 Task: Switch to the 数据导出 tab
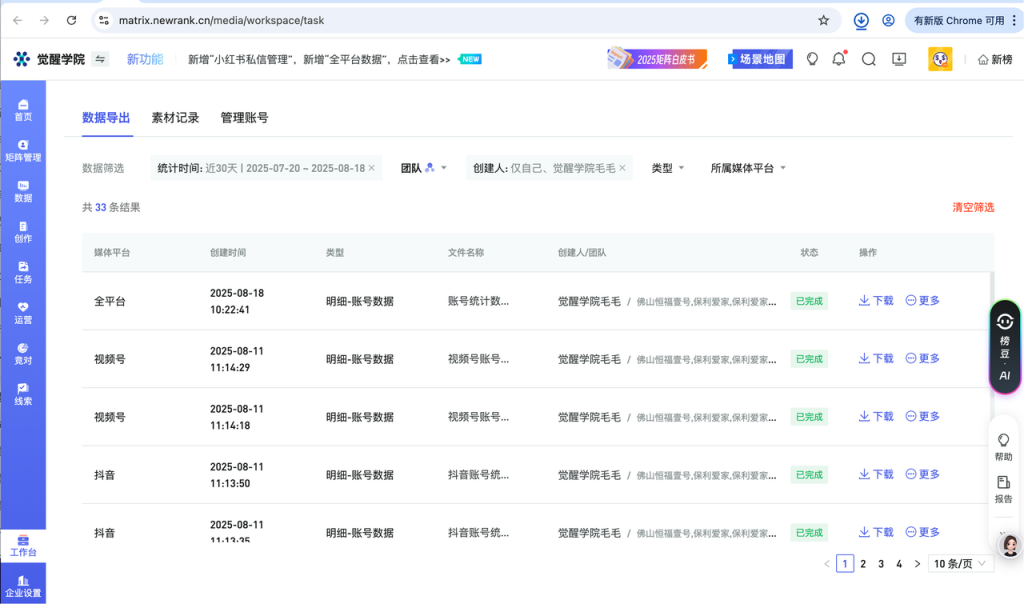(x=106, y=118)
